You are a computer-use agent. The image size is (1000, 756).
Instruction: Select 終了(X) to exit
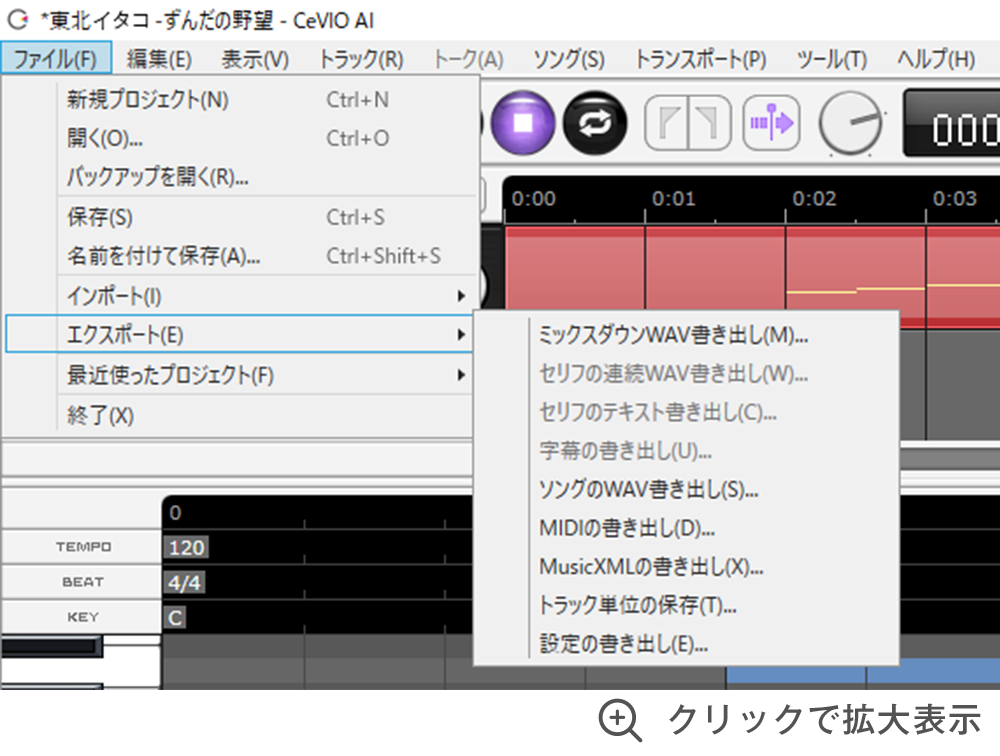click(239, 415)
